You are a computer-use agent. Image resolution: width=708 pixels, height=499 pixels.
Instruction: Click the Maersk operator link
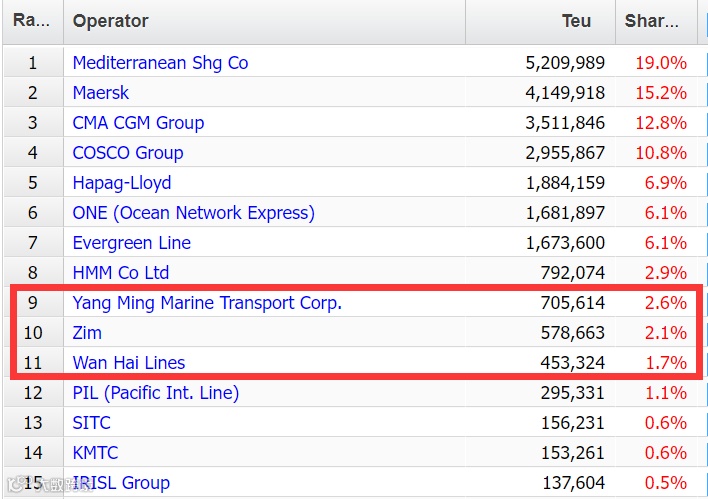point(101,93)
